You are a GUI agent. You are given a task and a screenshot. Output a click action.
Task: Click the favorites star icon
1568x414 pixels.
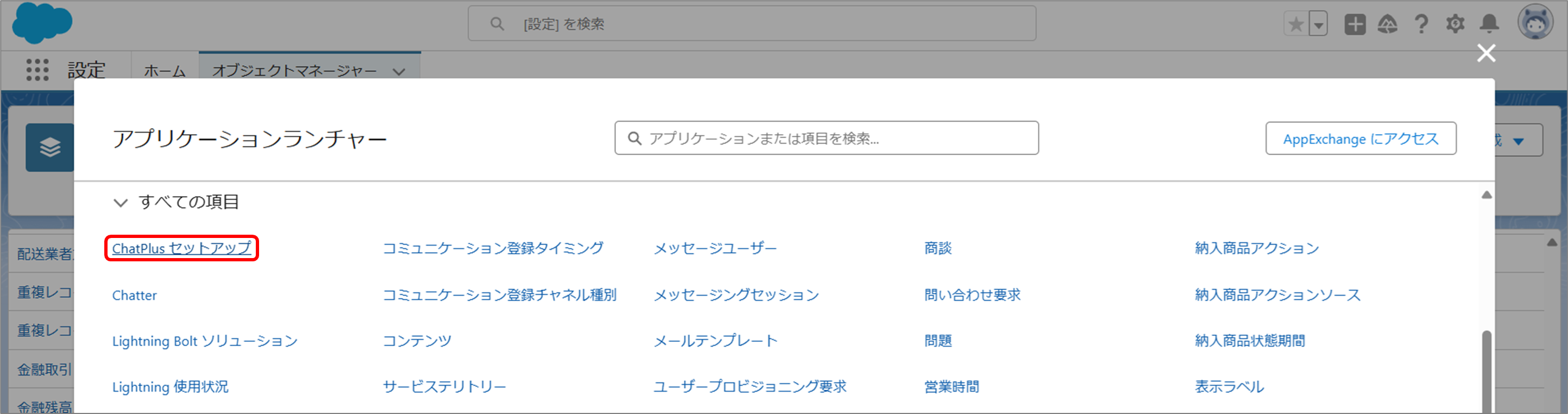(x=1296, y=24)
